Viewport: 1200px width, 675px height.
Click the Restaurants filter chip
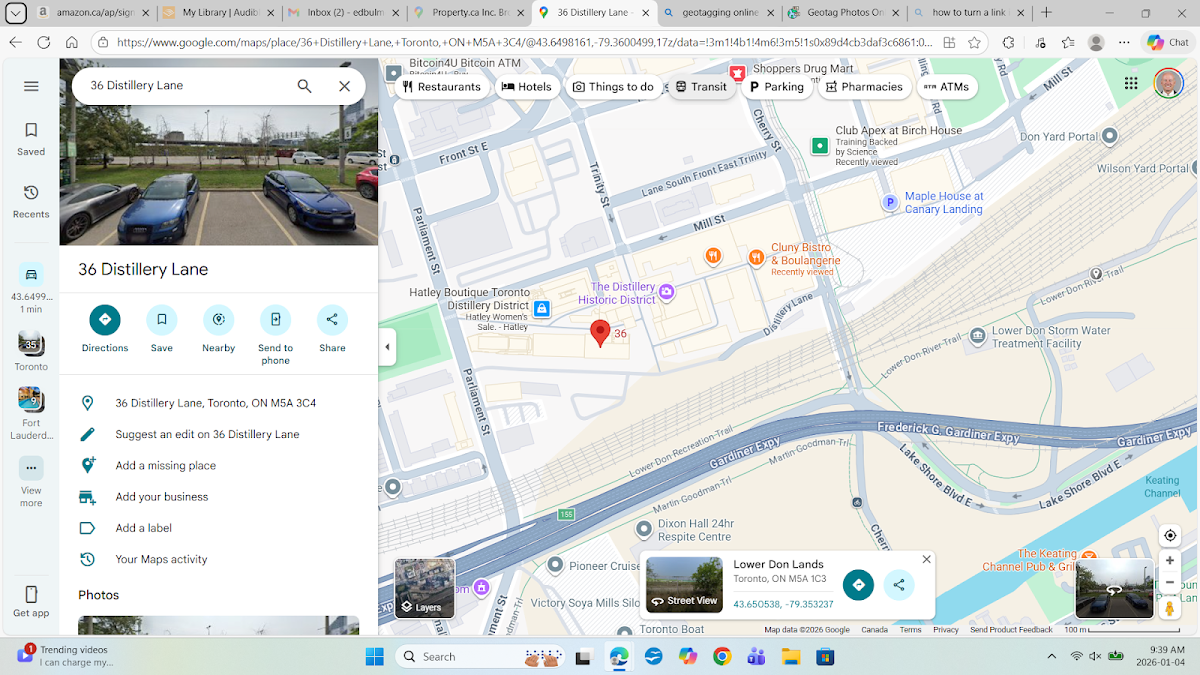441,87
